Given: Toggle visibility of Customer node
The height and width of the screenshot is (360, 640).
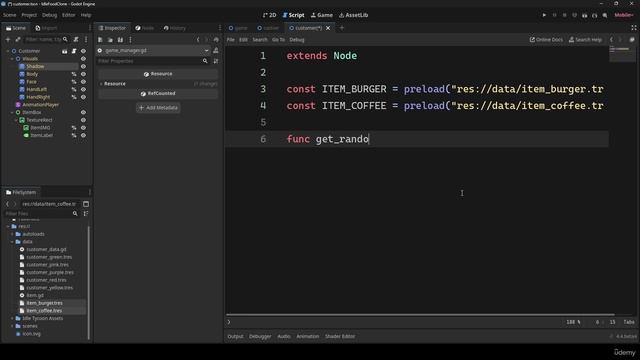Looking at the screenshot, I should (x=83, y=51).
